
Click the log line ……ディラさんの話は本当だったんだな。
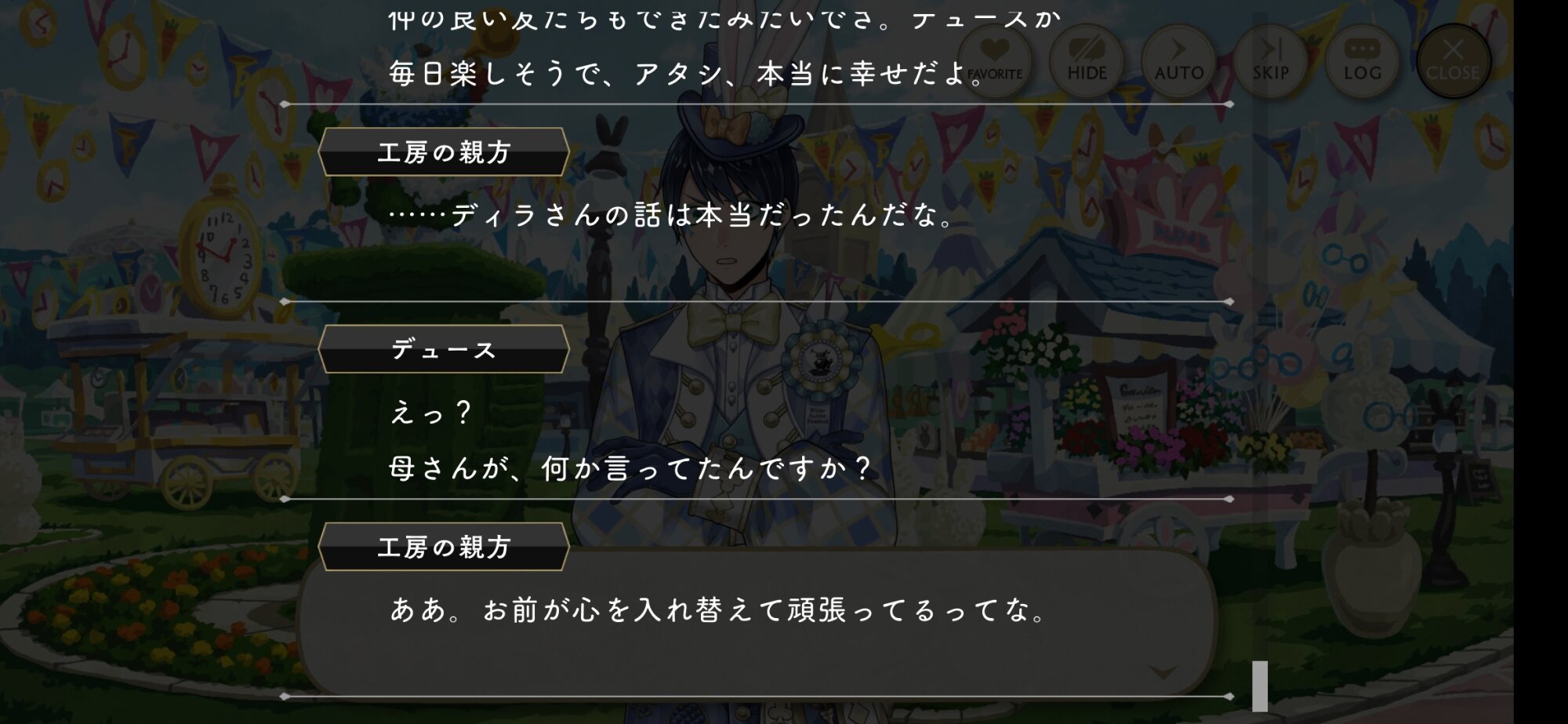tap(671, 215)
